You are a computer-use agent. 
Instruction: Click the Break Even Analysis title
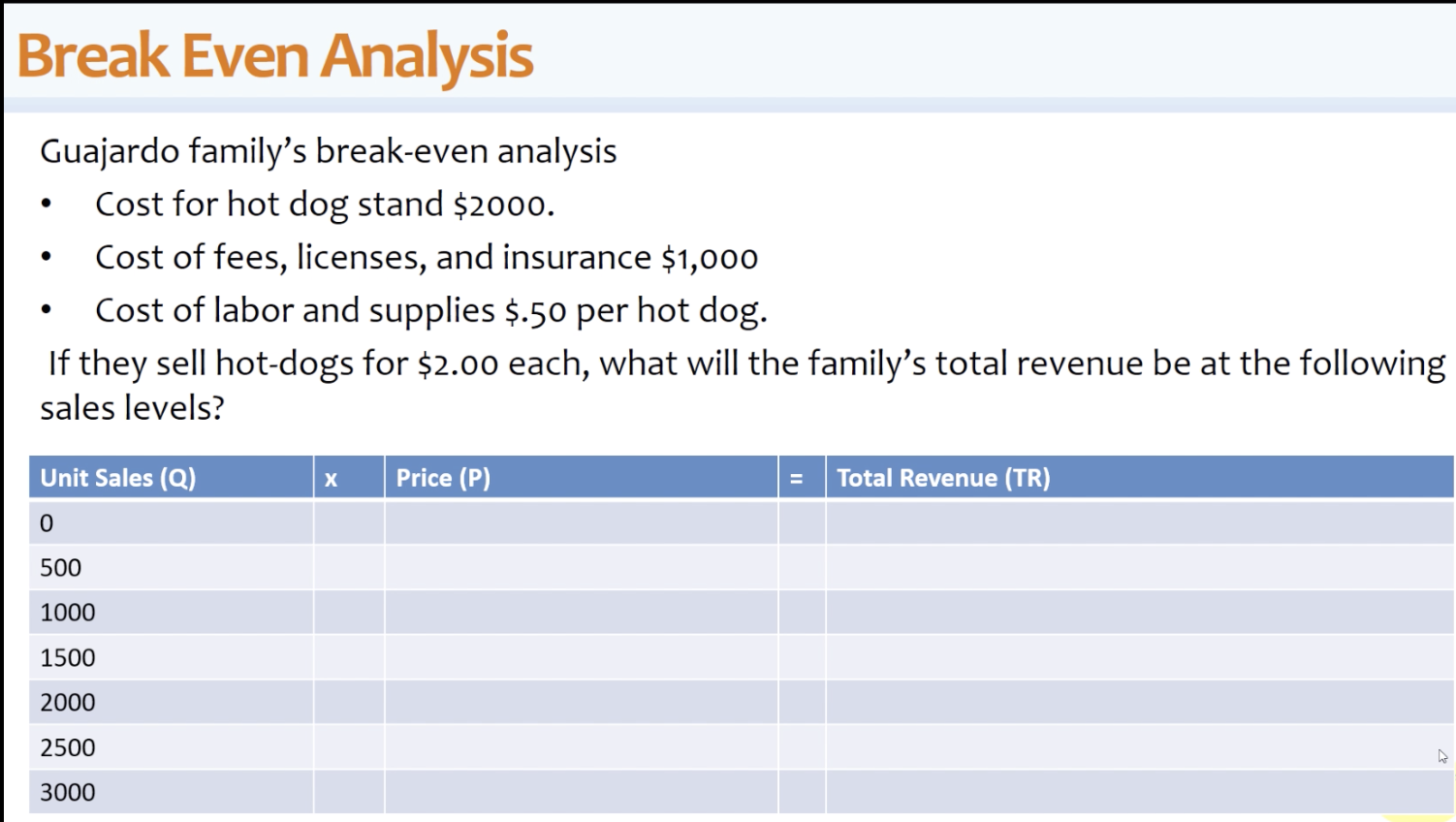click(274, 55)
